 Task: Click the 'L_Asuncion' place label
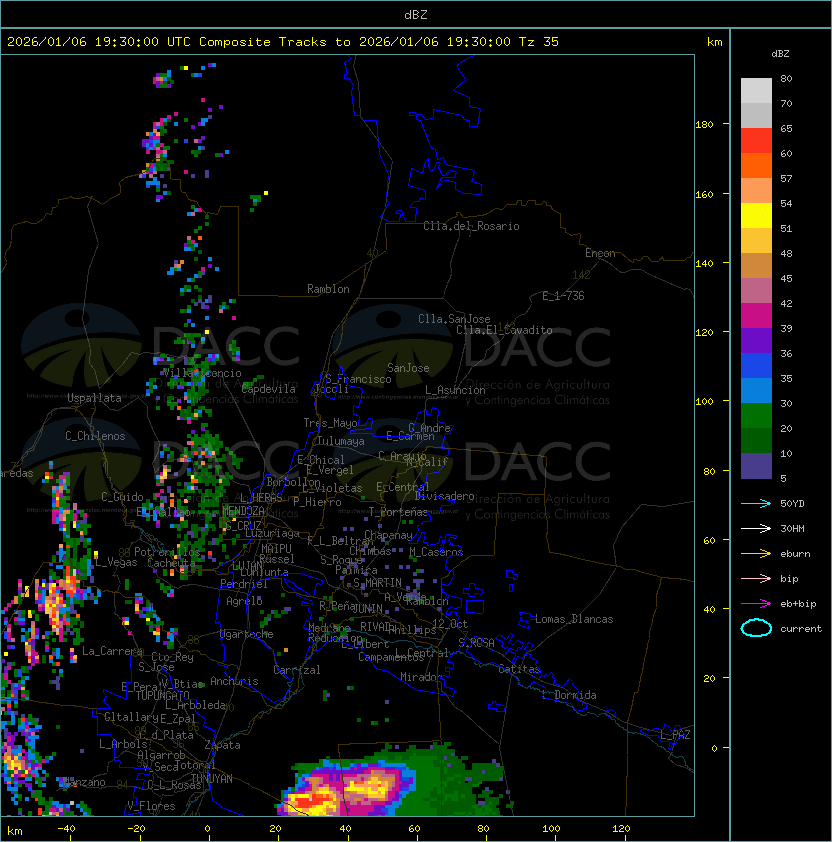point(455,390)
